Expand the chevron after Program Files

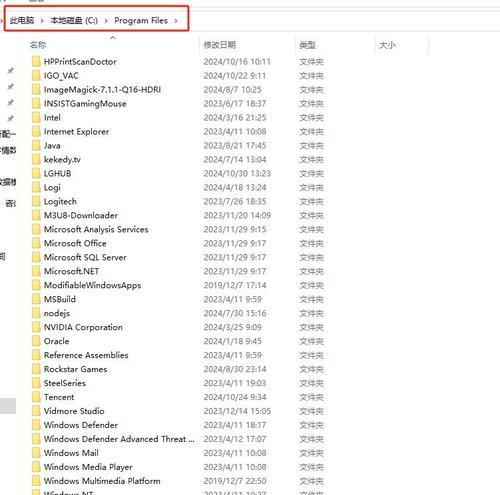(x=176, y=21)
